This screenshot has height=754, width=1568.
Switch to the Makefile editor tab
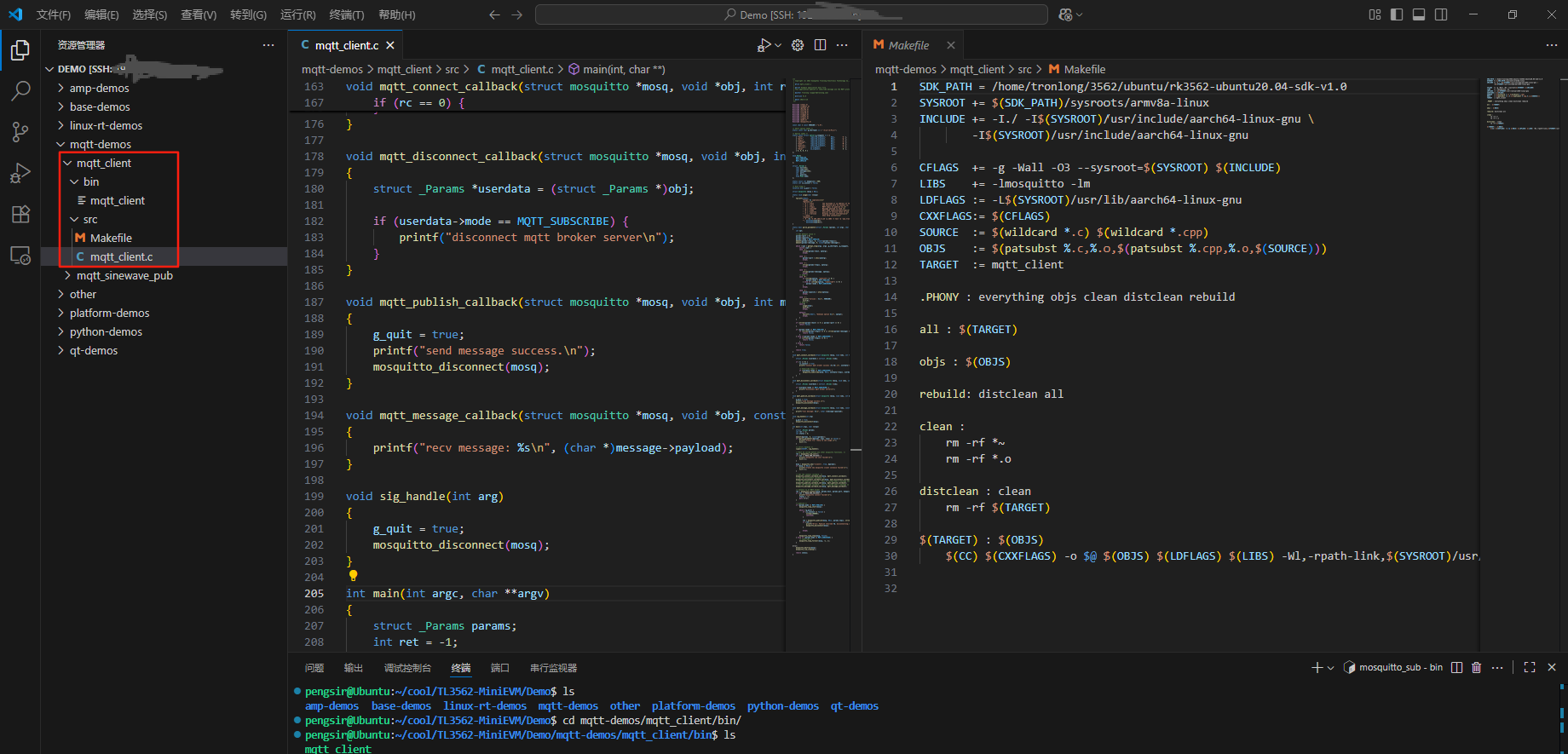[908, 45]
